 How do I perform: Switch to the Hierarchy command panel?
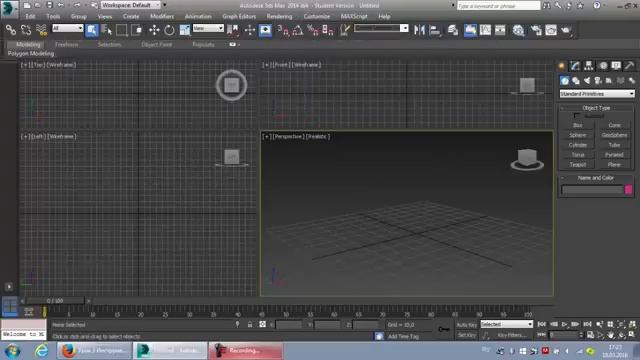point(589,65)
